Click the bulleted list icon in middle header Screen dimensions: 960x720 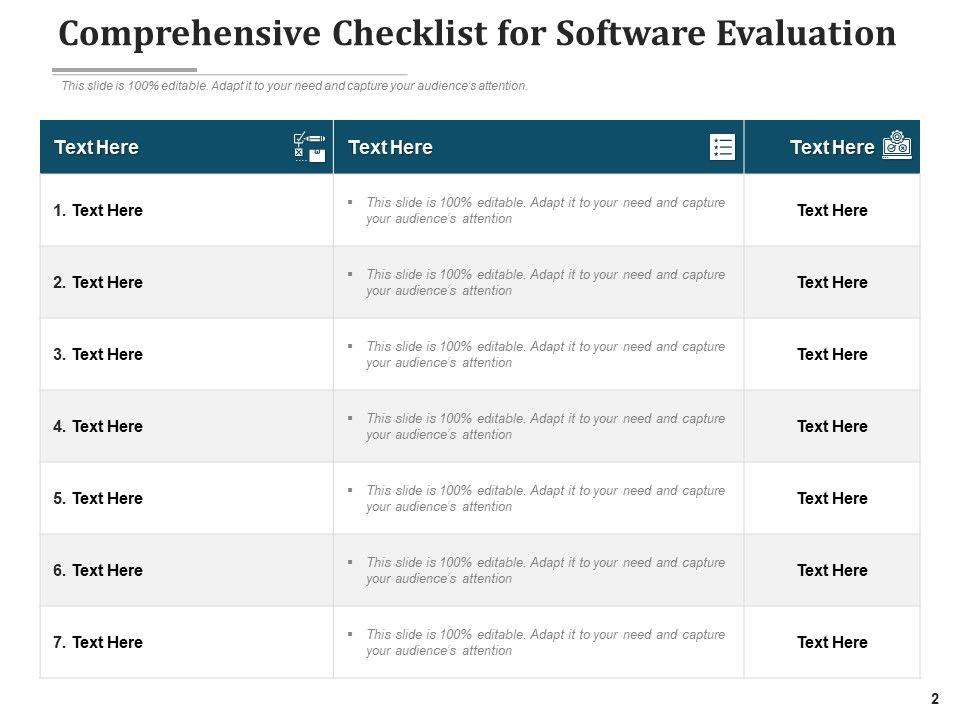point(722,147)
